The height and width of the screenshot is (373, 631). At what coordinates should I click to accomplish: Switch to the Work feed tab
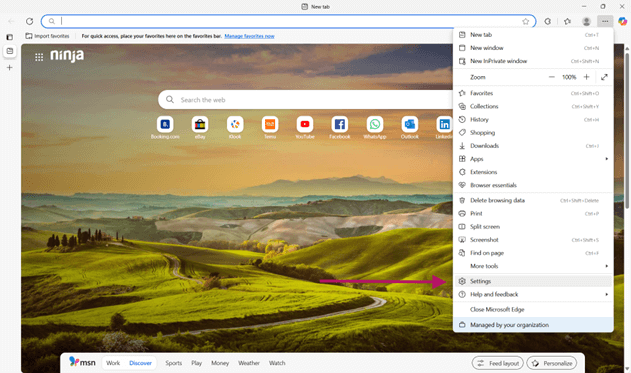[113, 363]
